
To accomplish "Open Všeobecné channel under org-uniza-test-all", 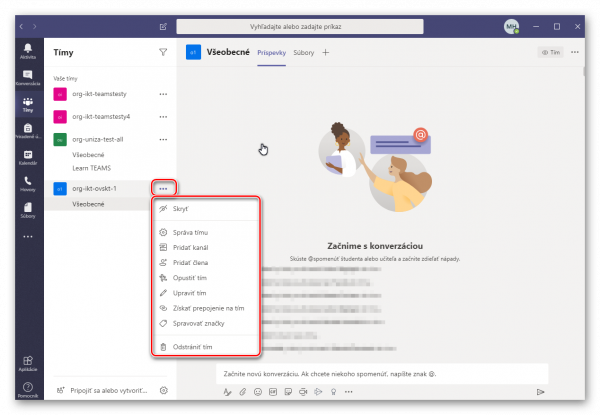I will [x=88, y=155].
